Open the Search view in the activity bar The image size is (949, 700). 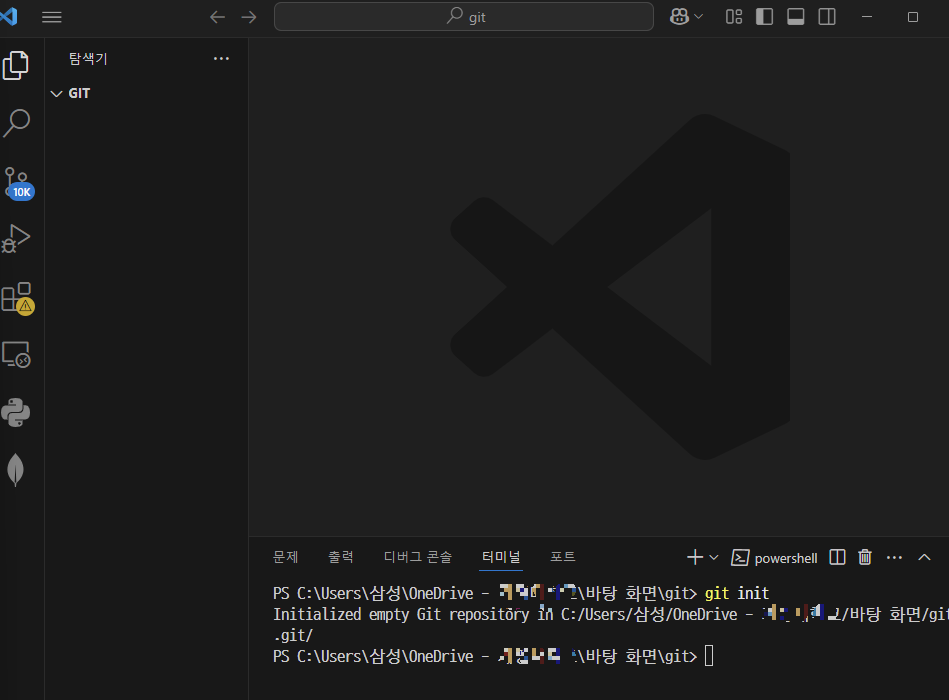coord(16,123)
